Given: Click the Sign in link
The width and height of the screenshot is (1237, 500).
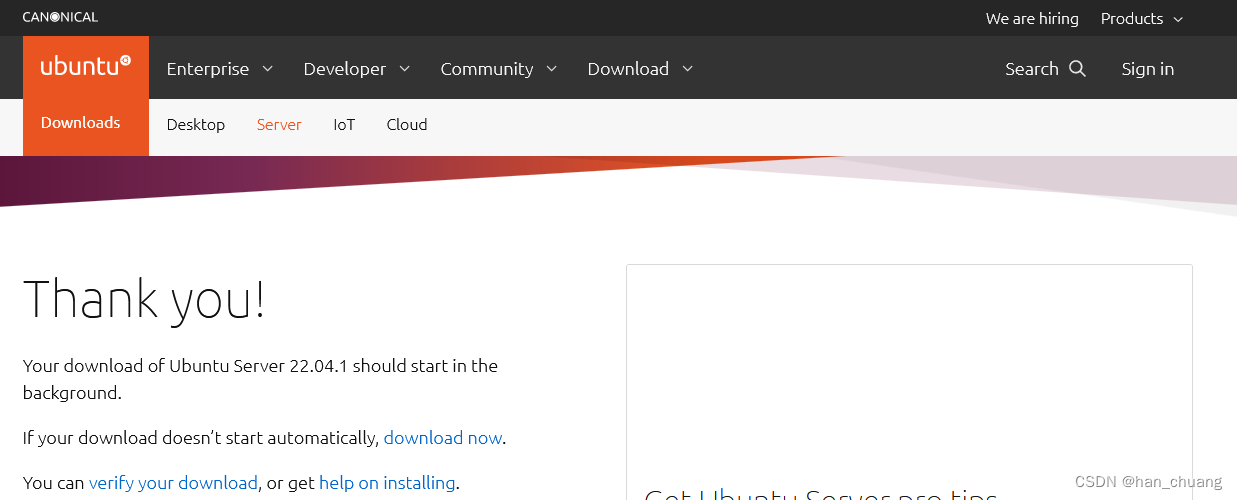Looking at the screenshot, I should (1148, 68).
